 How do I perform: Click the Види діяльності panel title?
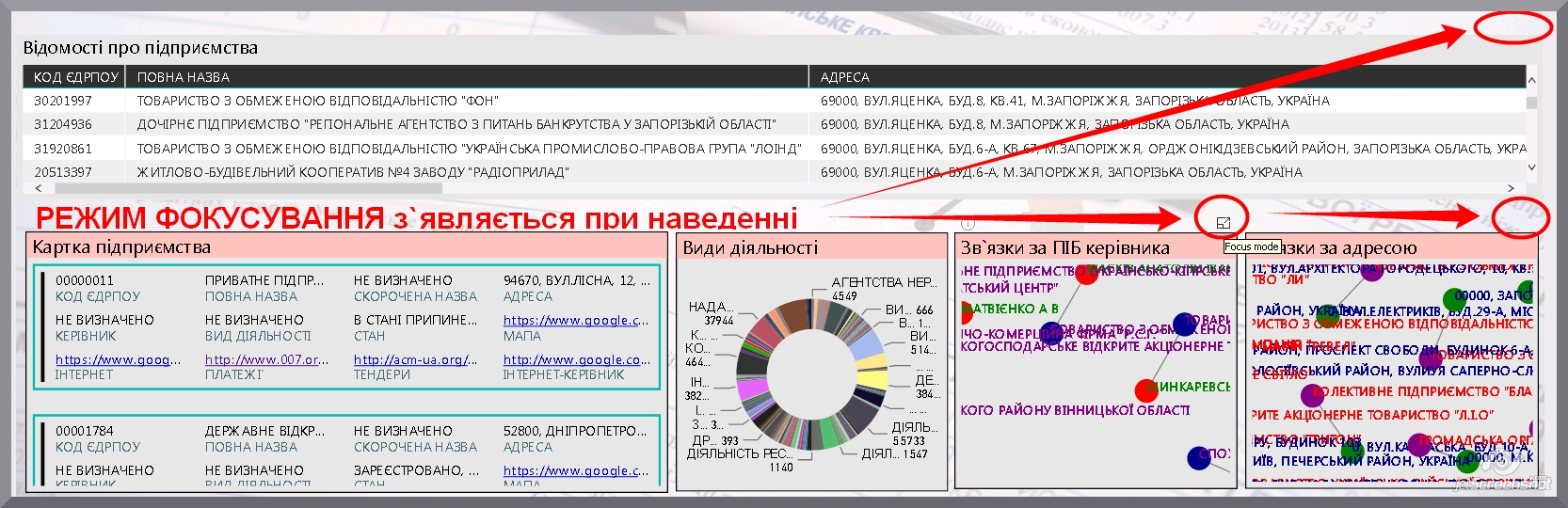click(750, 247)
